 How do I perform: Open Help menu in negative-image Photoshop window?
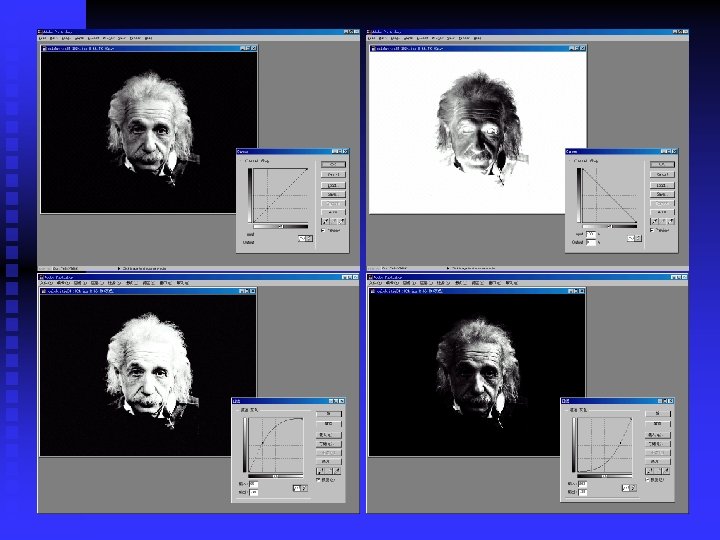click(478, 38)
